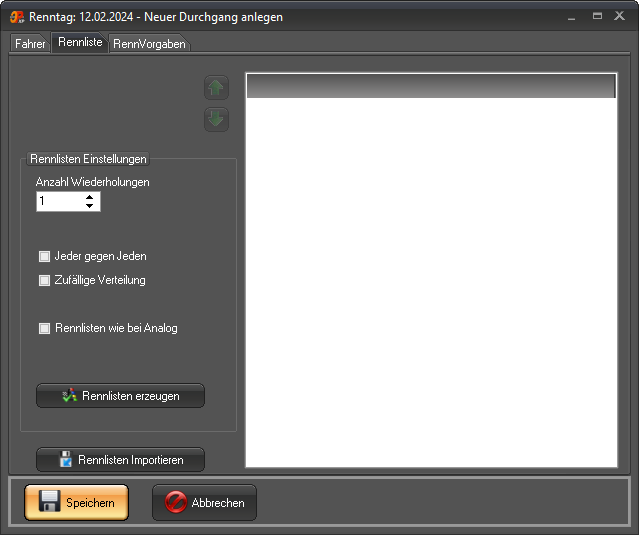Viewport: 639px width, 535px height.
Task: Click the green move down arrow
Action: 216,119
